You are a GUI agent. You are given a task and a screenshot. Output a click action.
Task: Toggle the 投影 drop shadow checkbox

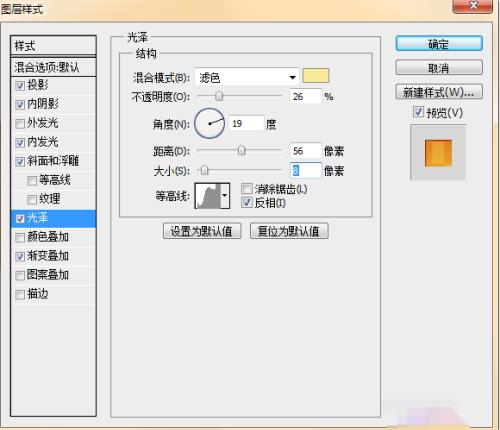[x=20, y=86]
